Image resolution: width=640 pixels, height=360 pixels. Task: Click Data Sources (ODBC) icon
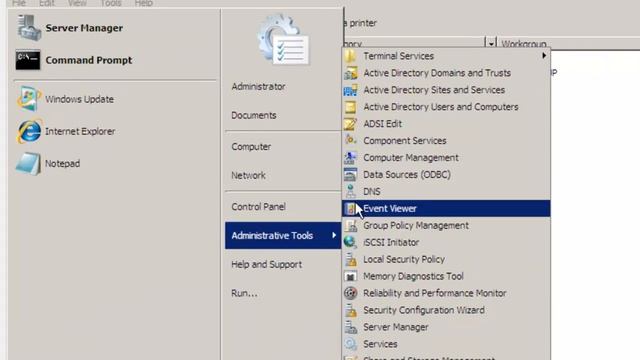click(350, 175)
